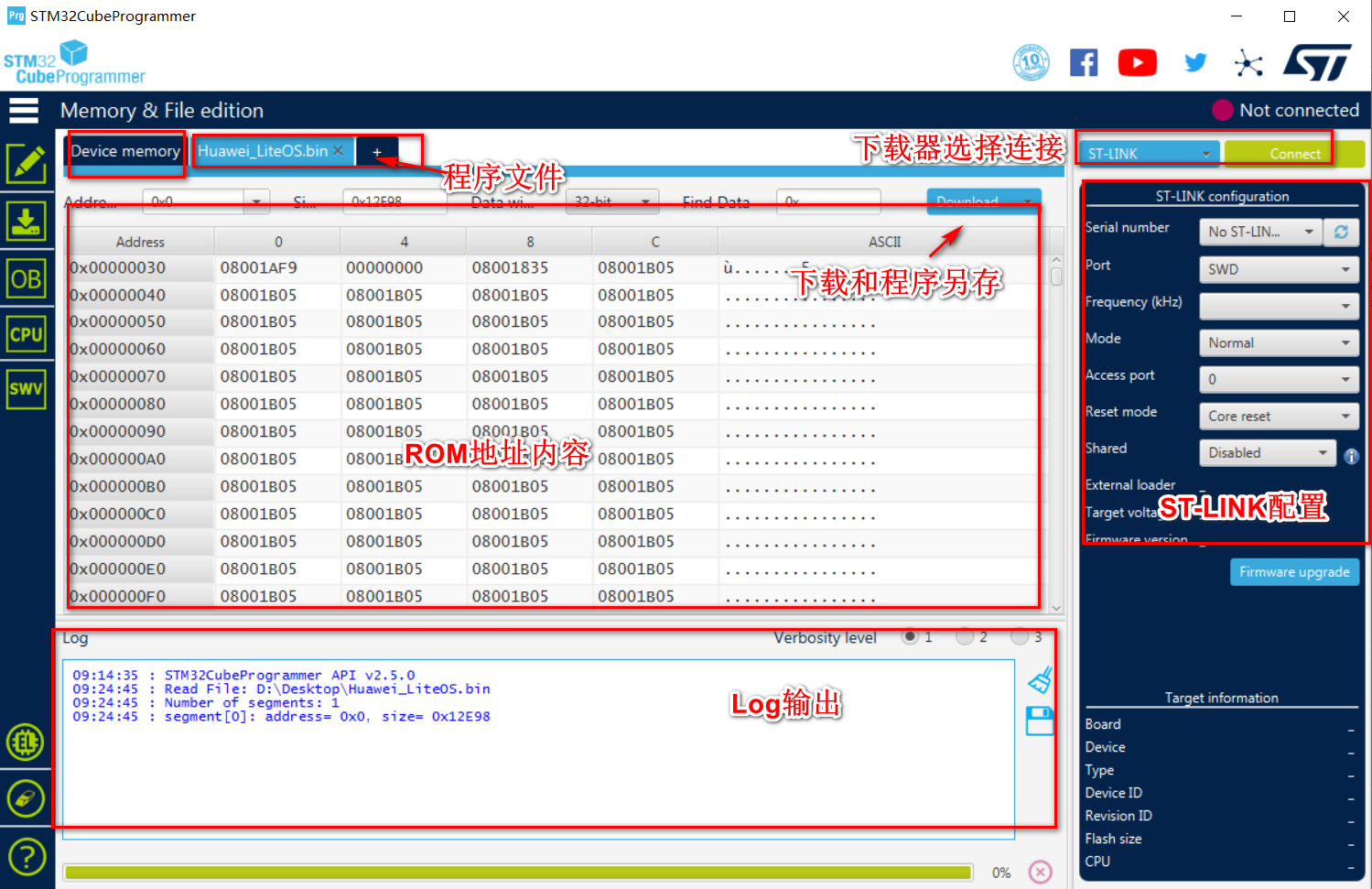Clear the log with broom icon
Viewport: 1372px width, 889px height.
click(1040, 680)
